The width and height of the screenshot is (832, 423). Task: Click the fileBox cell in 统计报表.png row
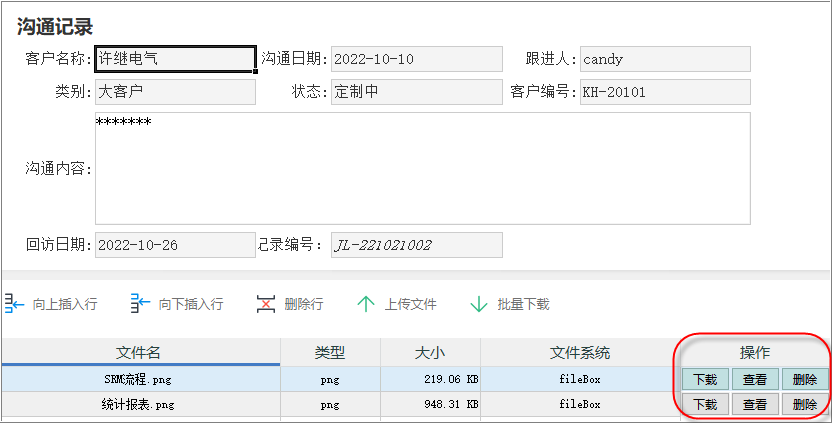click(x=580, y=404)
